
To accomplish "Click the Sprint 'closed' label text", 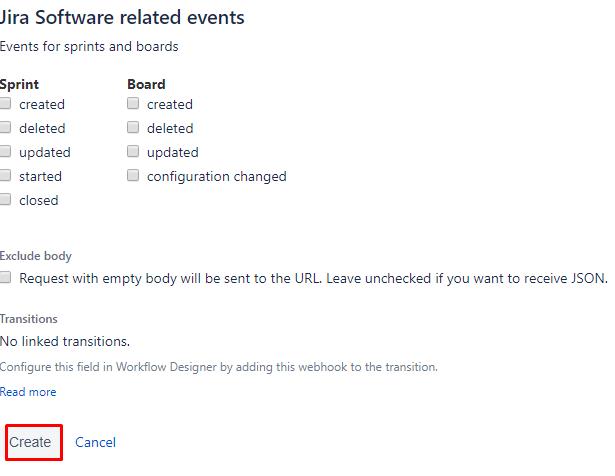I will click(x=39, y=200).
